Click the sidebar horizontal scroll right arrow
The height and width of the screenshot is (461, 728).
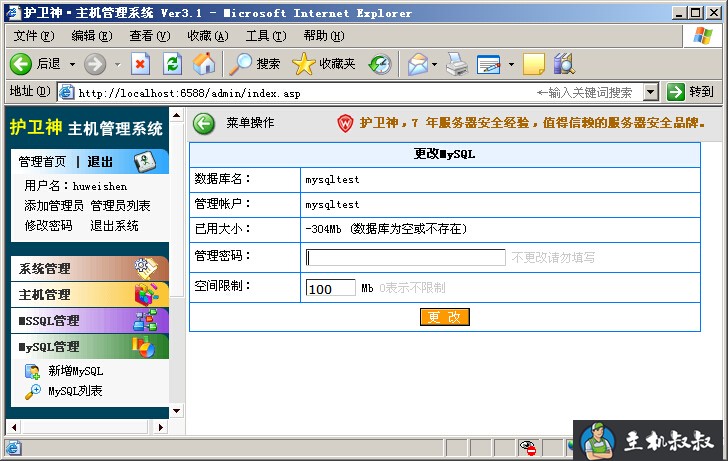[161, 427]
